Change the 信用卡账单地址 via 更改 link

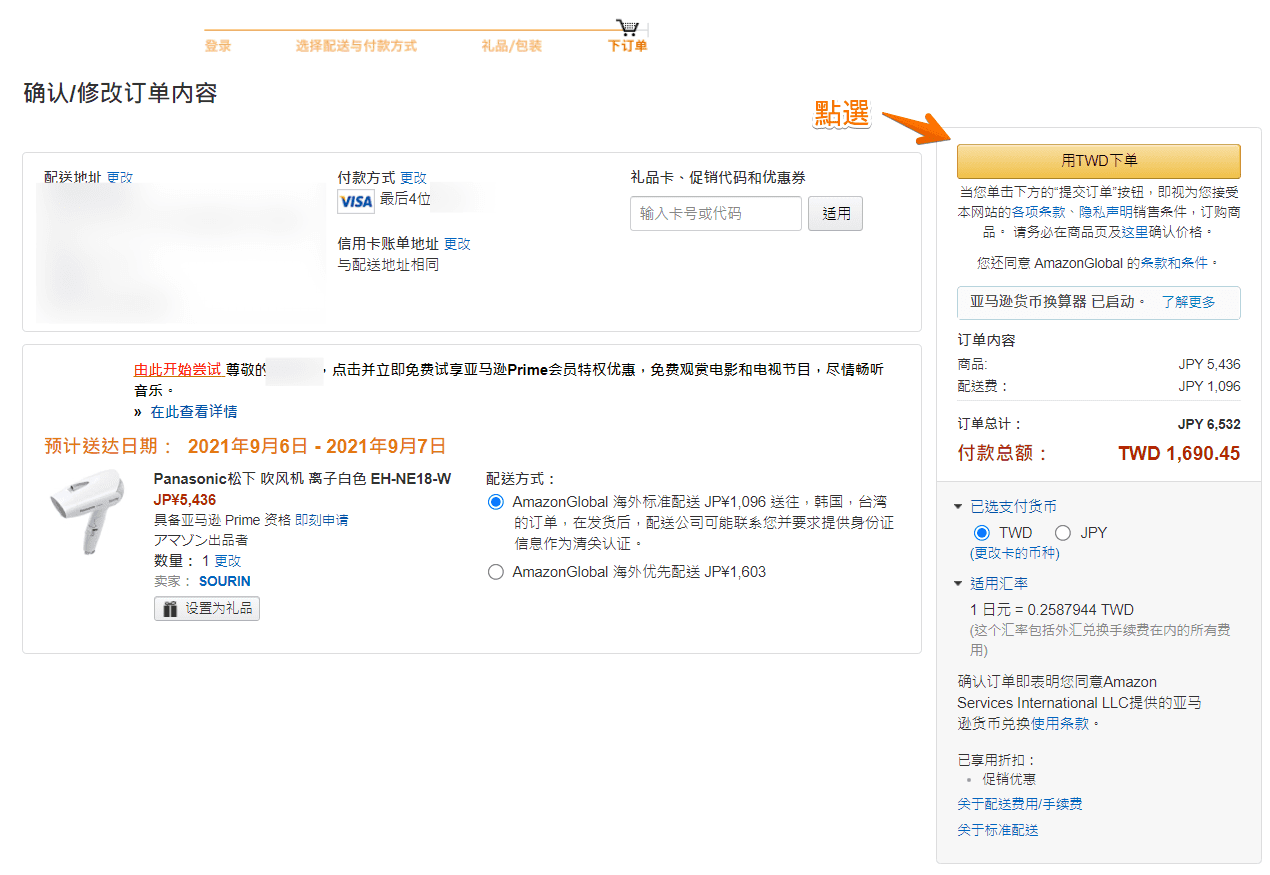457,244
